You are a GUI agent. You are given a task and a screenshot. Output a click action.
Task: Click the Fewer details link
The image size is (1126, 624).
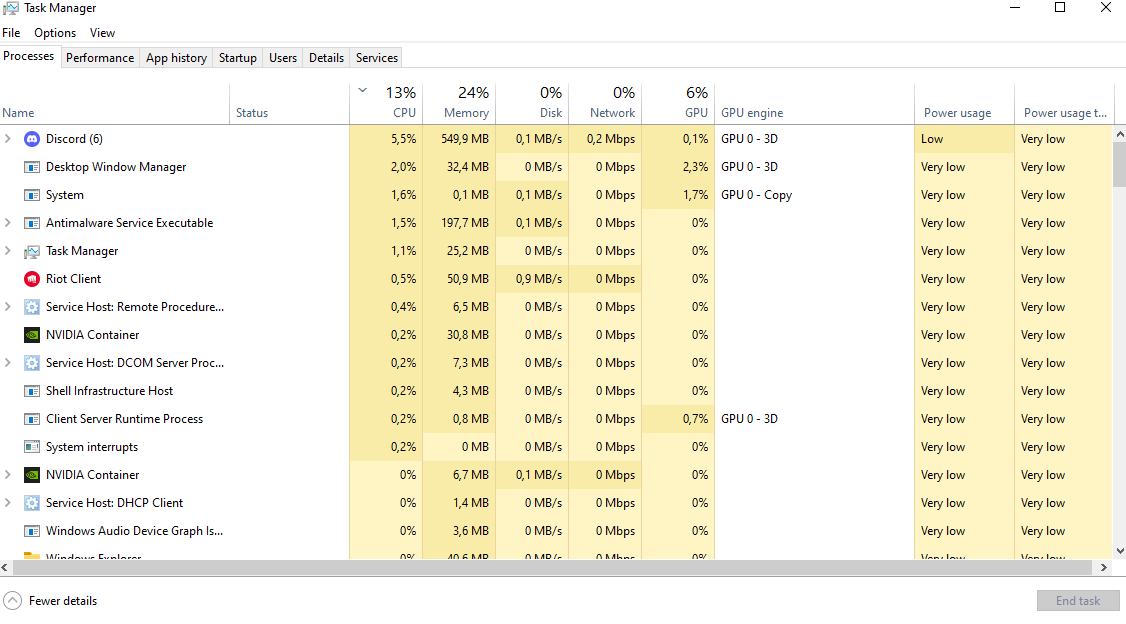pos(63,601)
